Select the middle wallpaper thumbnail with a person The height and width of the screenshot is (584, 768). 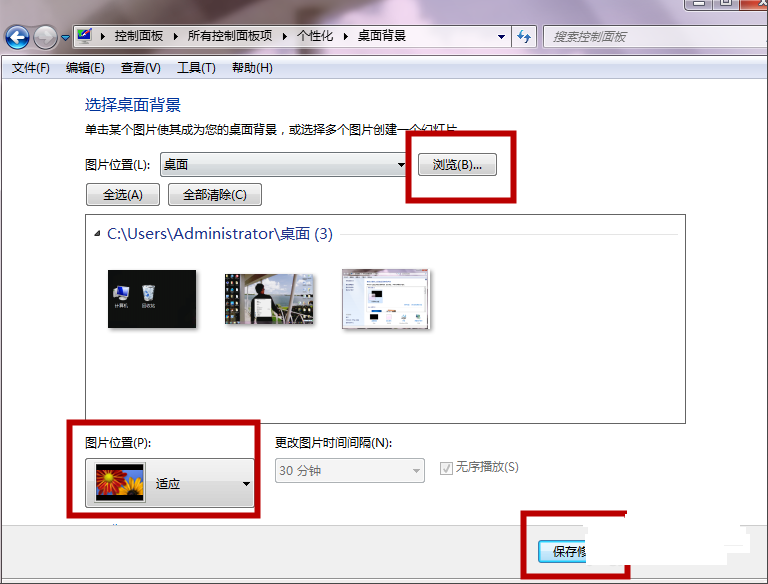[269, 299]
